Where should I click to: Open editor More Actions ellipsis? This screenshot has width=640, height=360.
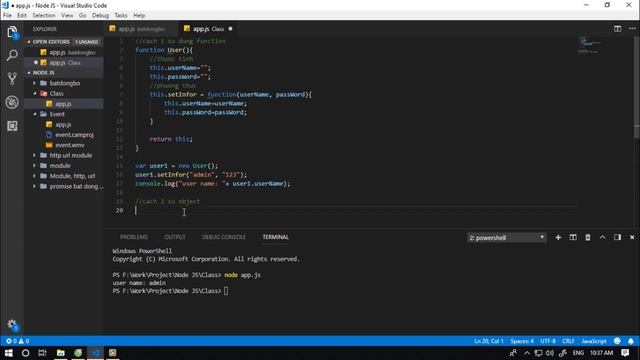click(x=632, y=29)
